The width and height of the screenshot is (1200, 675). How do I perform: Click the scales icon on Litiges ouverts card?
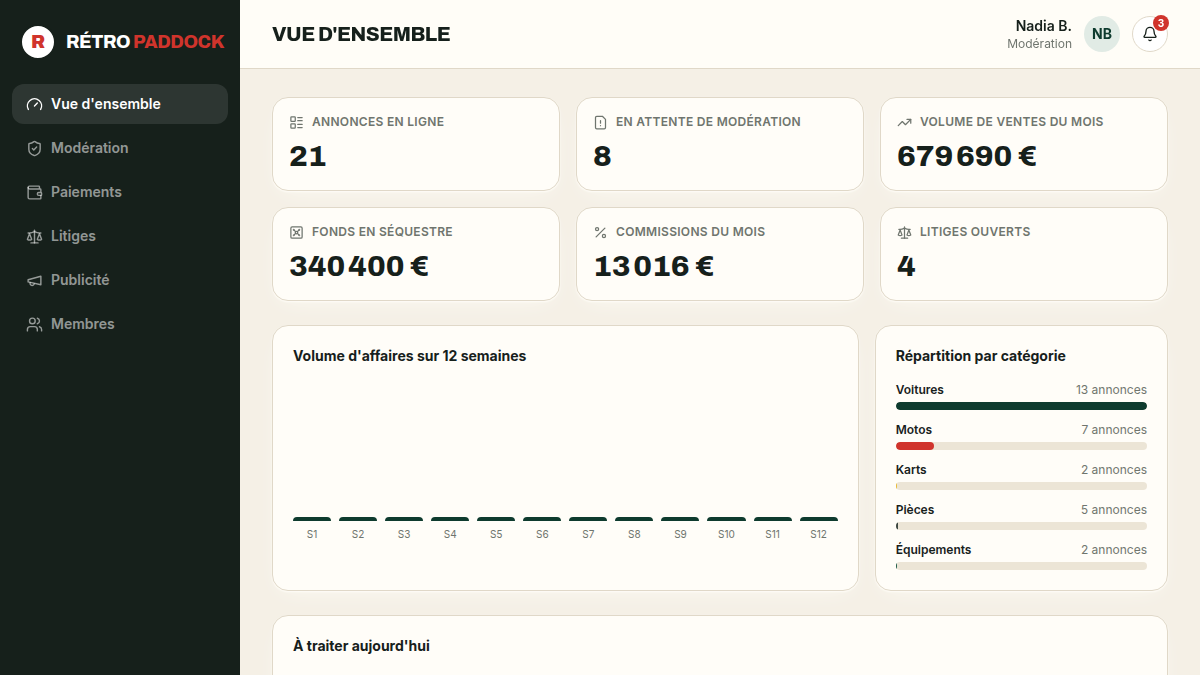click(x=904, y=232)
